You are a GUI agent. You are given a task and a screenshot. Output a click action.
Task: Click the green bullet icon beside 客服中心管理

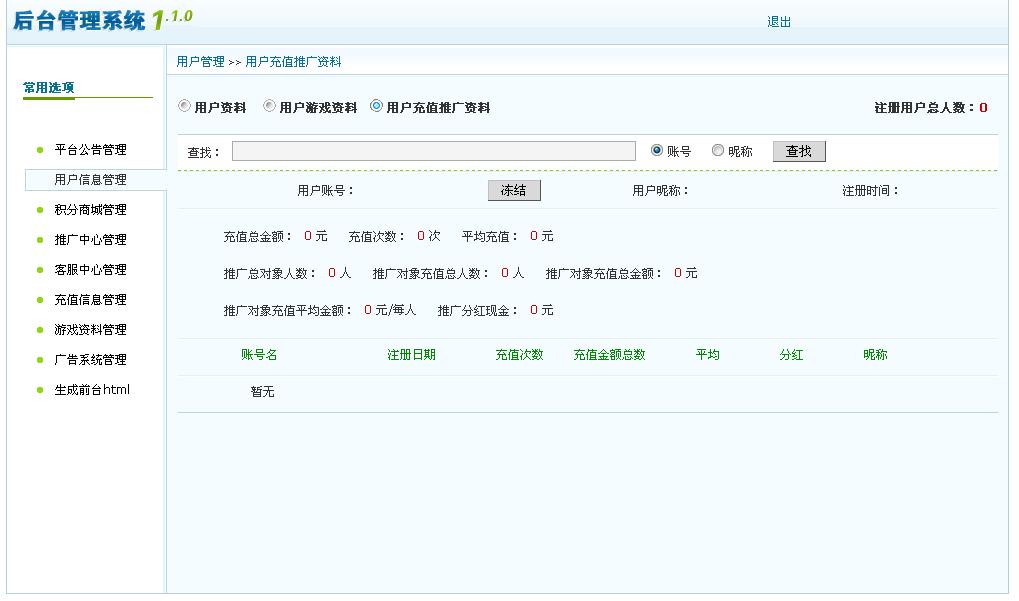click(x=40, y=270)
